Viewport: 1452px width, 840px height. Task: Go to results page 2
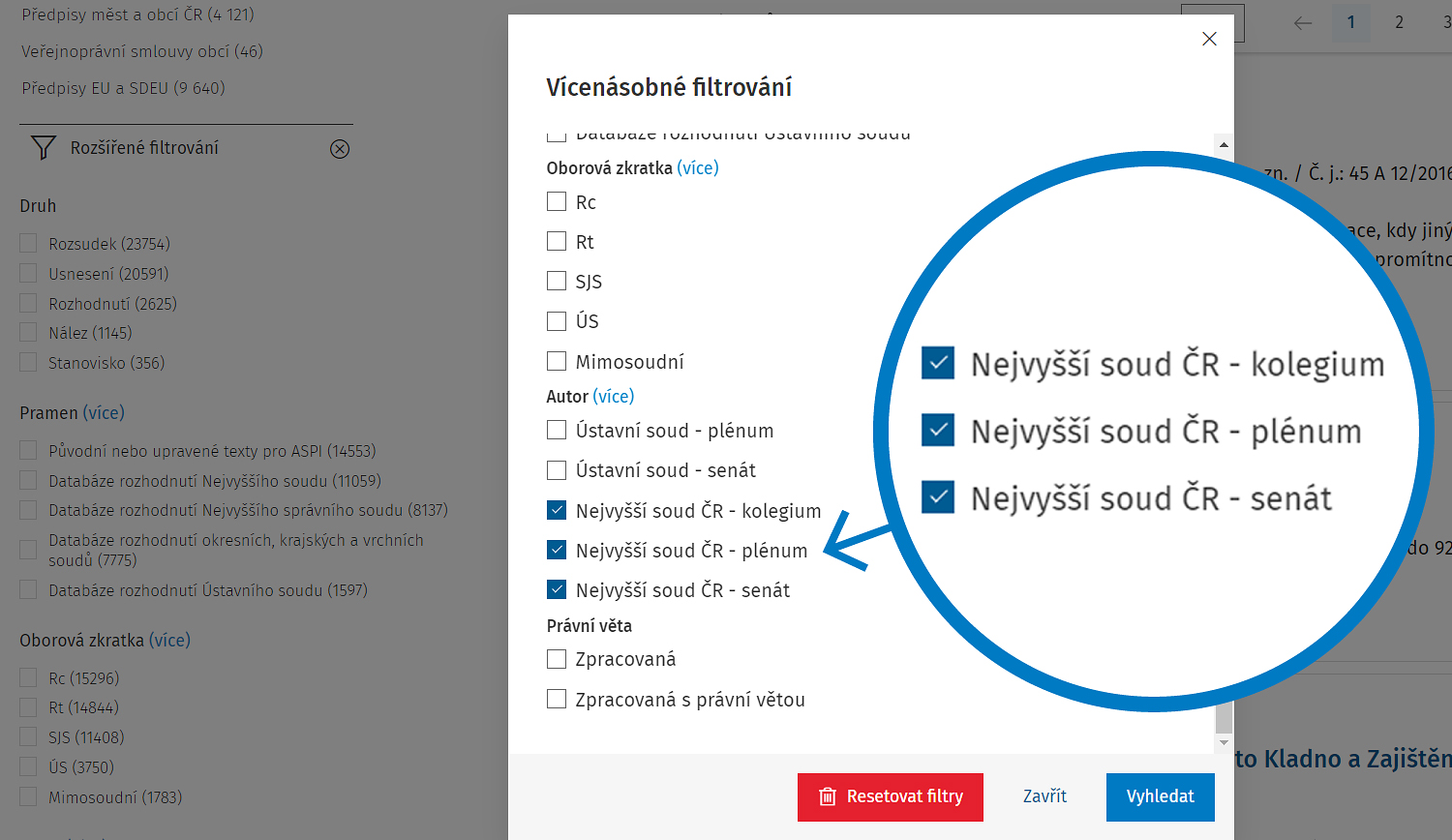[x=1399, y=22]
